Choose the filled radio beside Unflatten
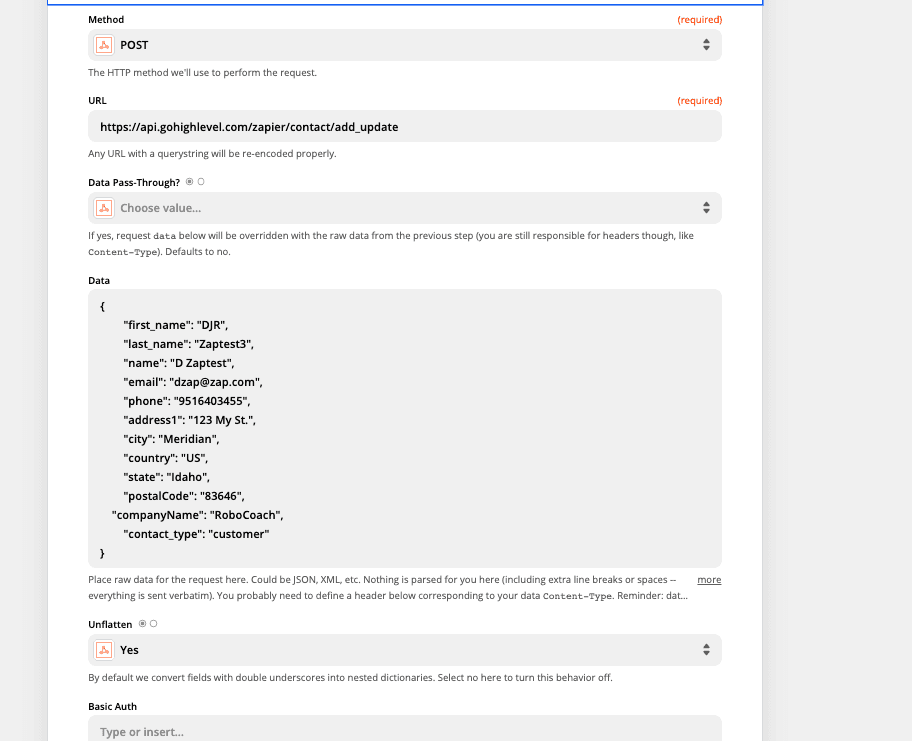 142,624
